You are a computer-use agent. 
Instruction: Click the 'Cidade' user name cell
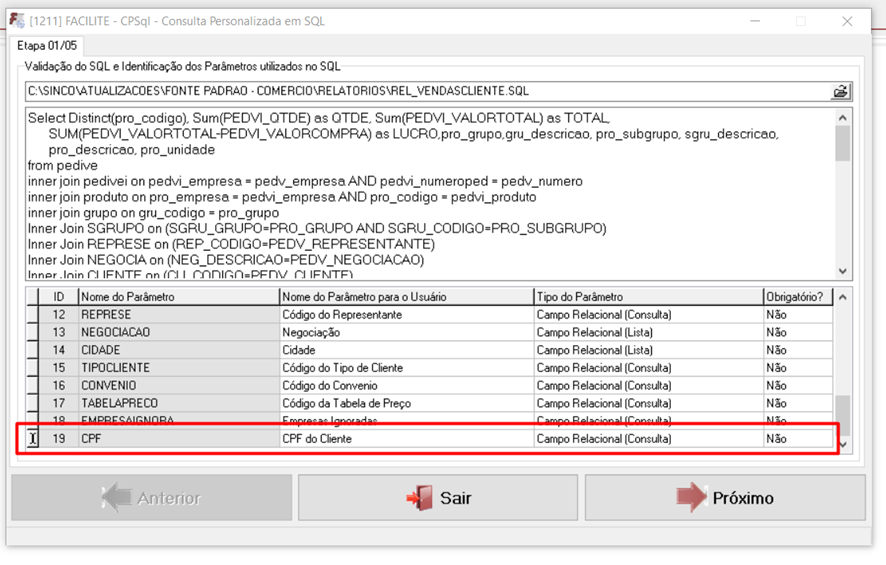pyautogui.click(x=406, y=350)
